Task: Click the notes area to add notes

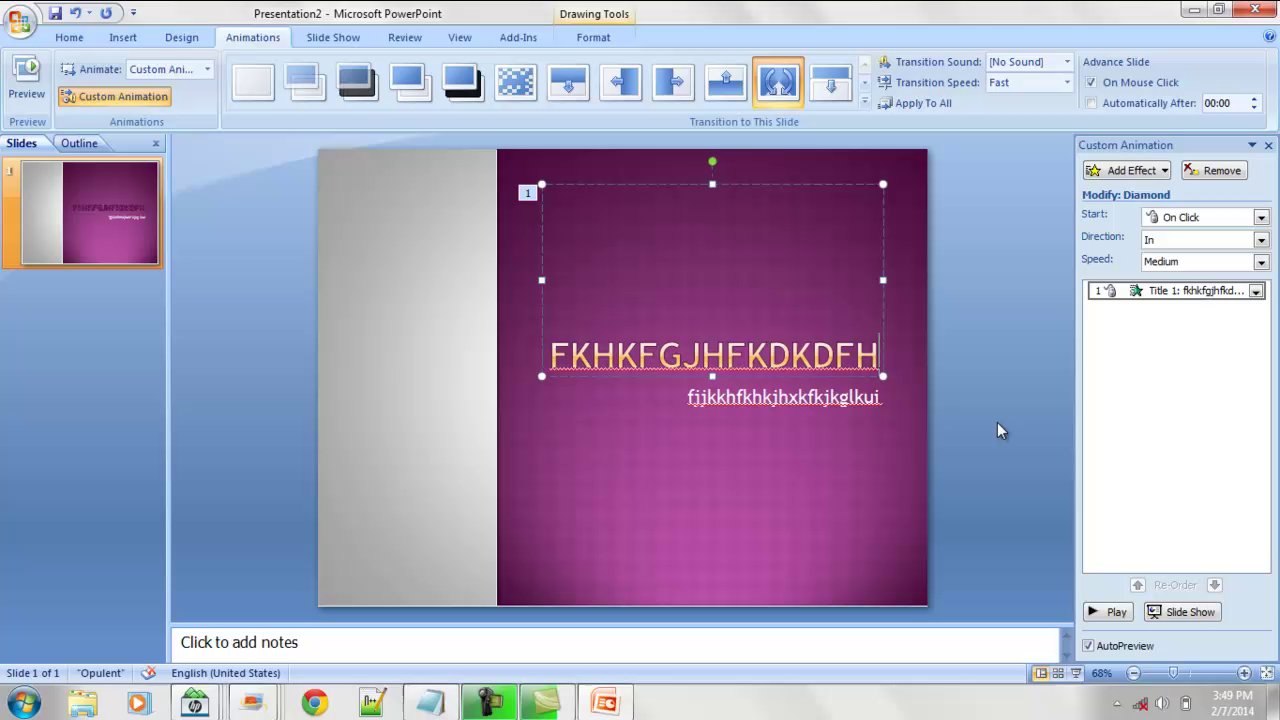Action: pos(615,643)
